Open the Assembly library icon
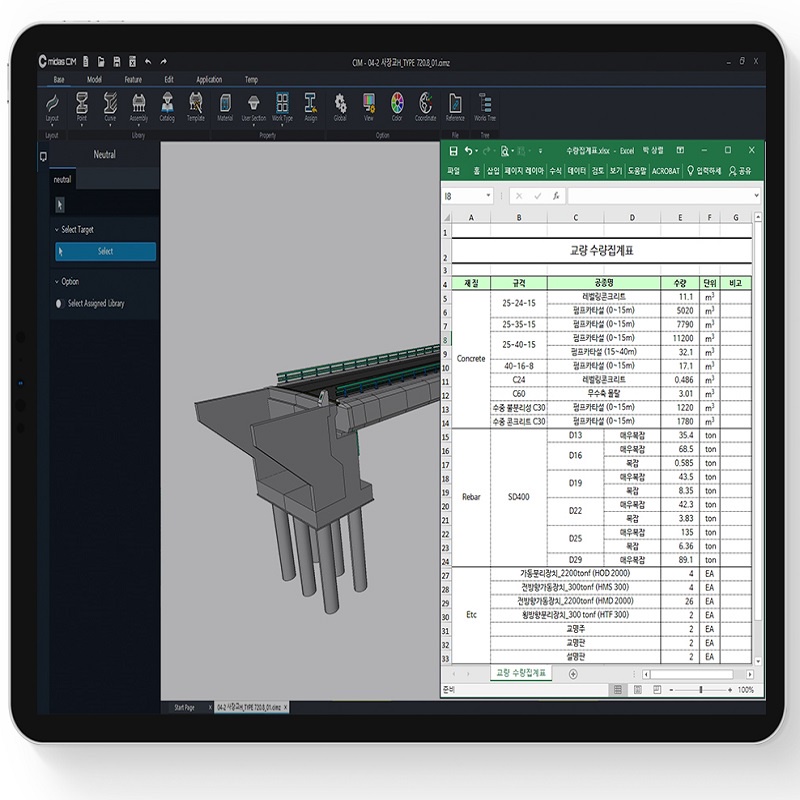This screenshot has height=800, width=800. 139,108
